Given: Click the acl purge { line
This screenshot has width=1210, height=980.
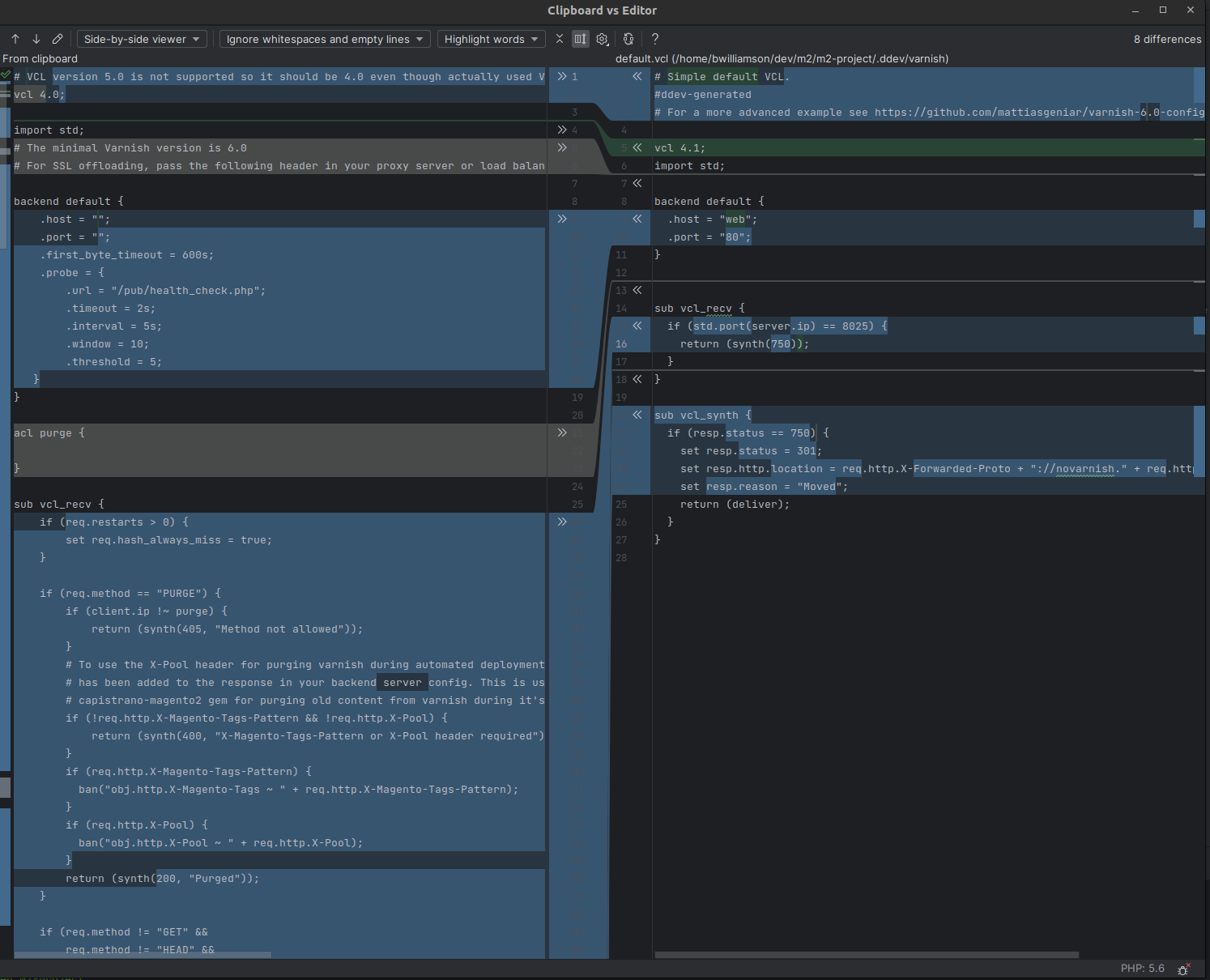Looking at the screenshot, I should 49,432.
